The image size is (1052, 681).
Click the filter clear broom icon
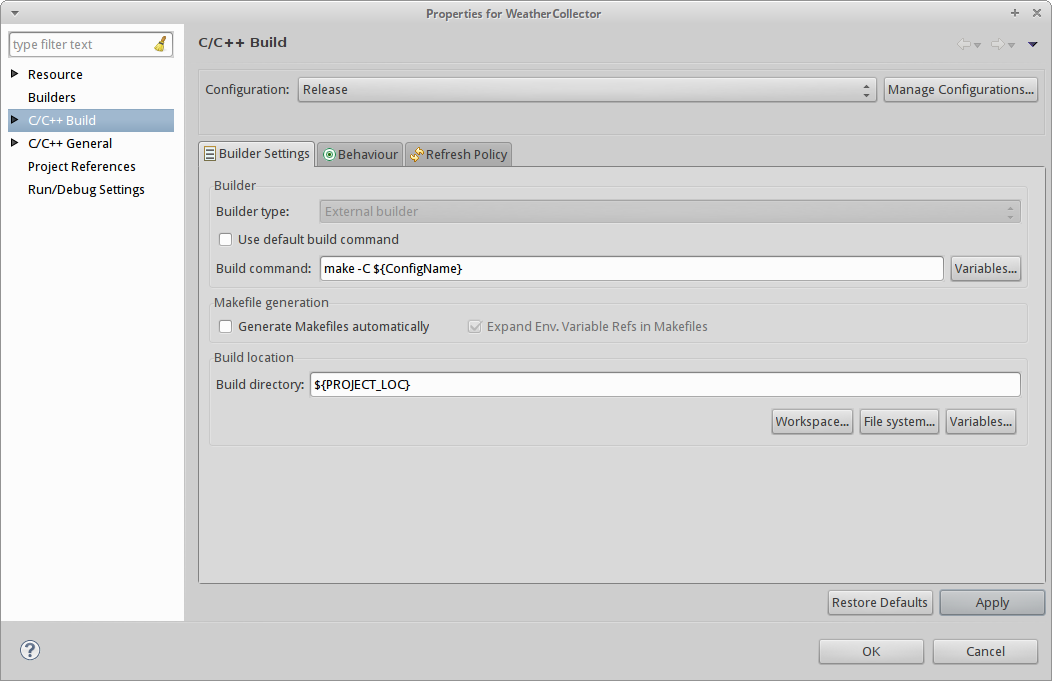pos(161,44)
